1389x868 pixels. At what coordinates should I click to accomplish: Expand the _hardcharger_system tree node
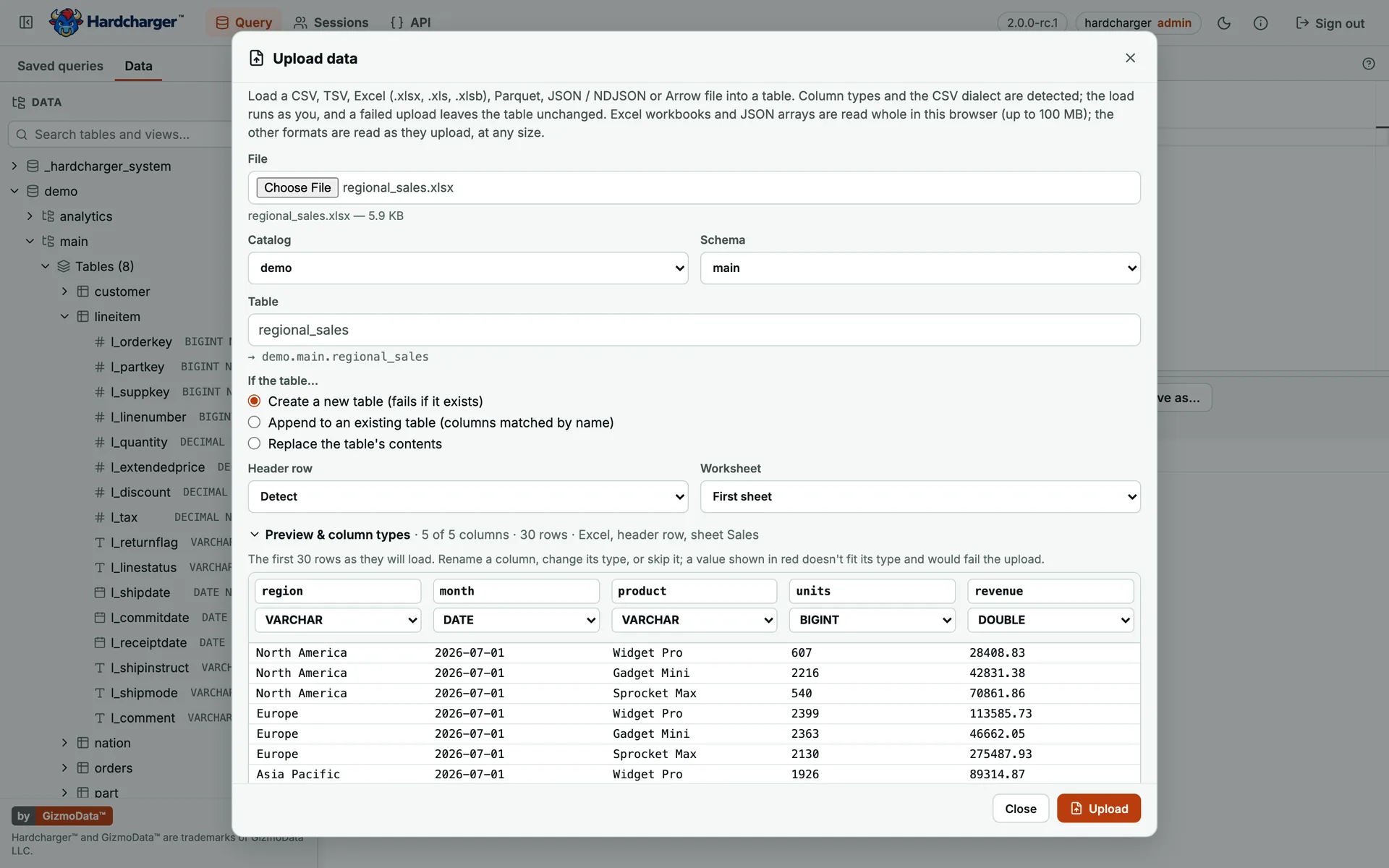coord(14,166)
